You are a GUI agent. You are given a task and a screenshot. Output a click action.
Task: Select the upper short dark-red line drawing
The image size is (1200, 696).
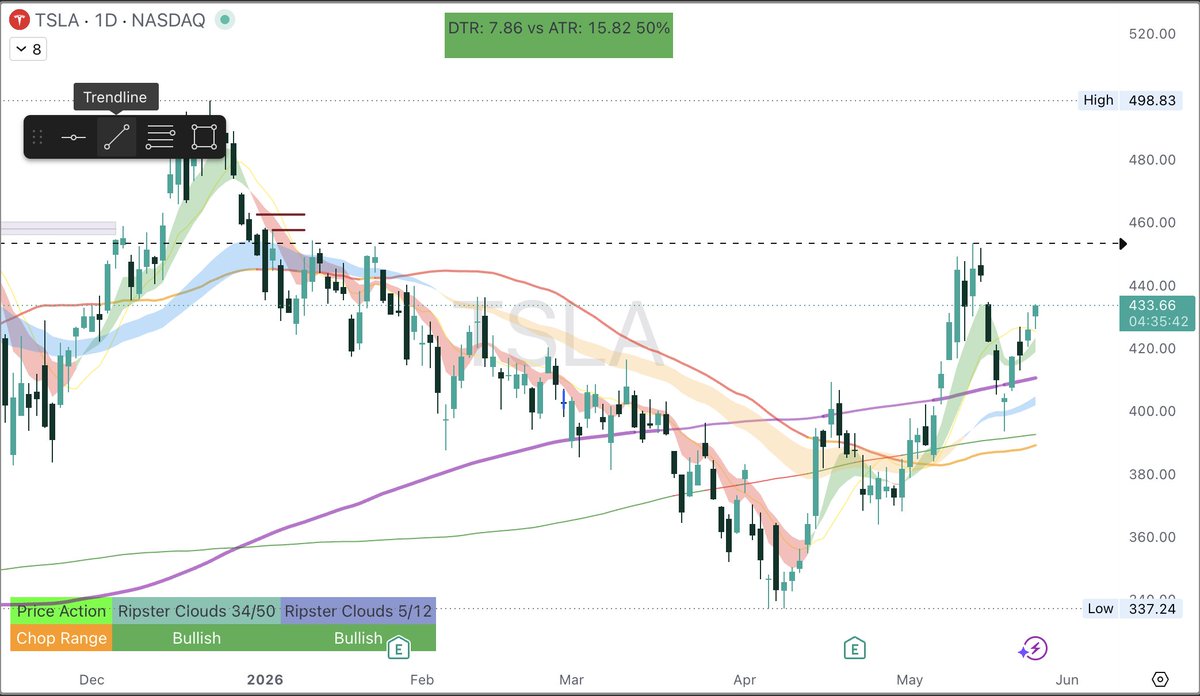pyautogui.click(x=280, y=214)
